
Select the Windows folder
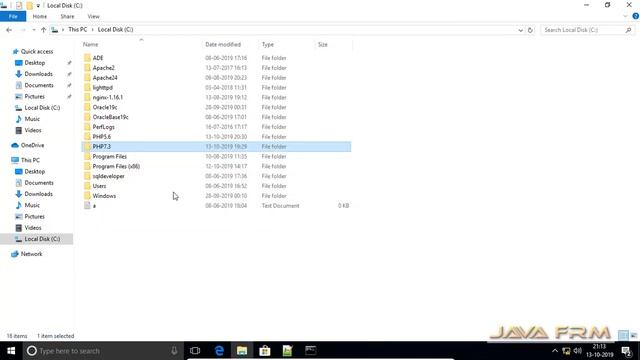[x=104, y=196]
